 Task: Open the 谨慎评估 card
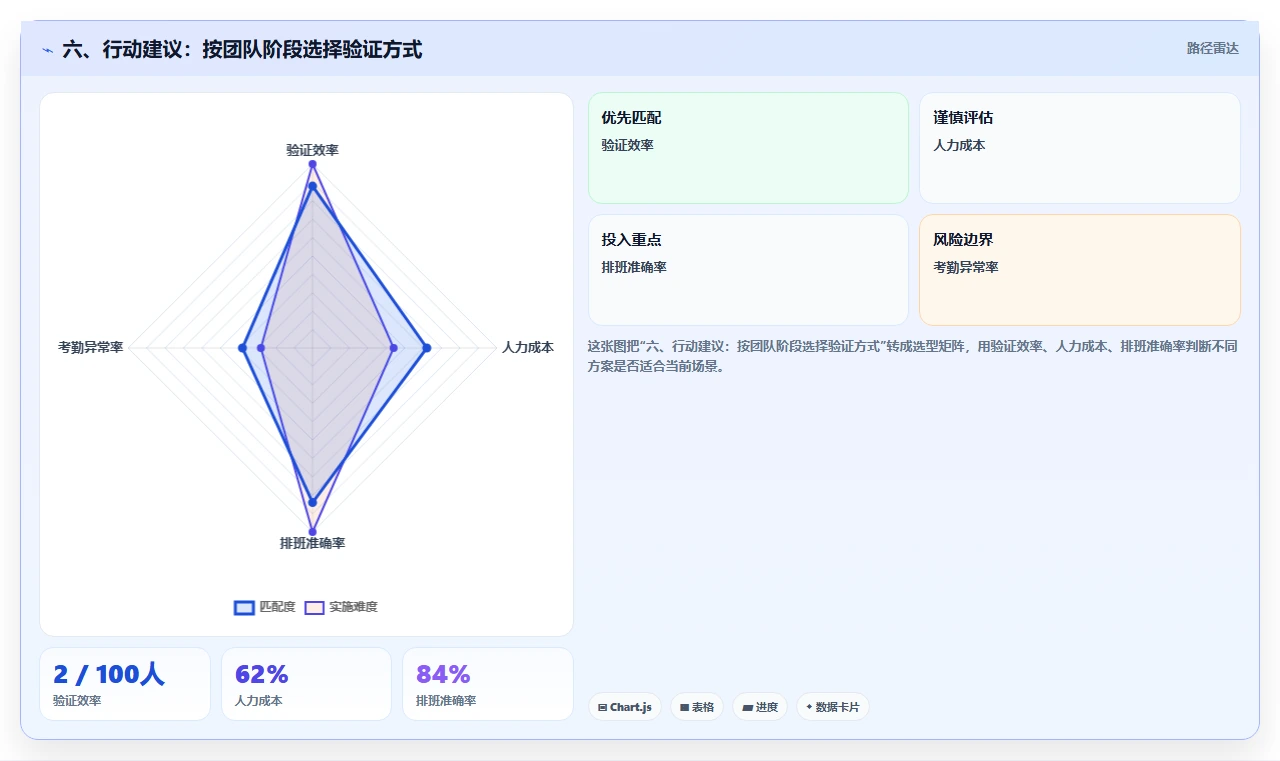coord(1080,148)
